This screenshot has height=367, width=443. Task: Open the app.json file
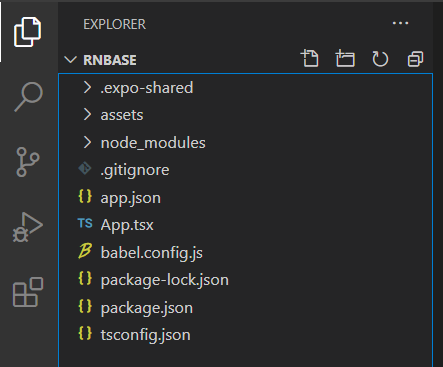pyautogui.click(x=131, y=198)
